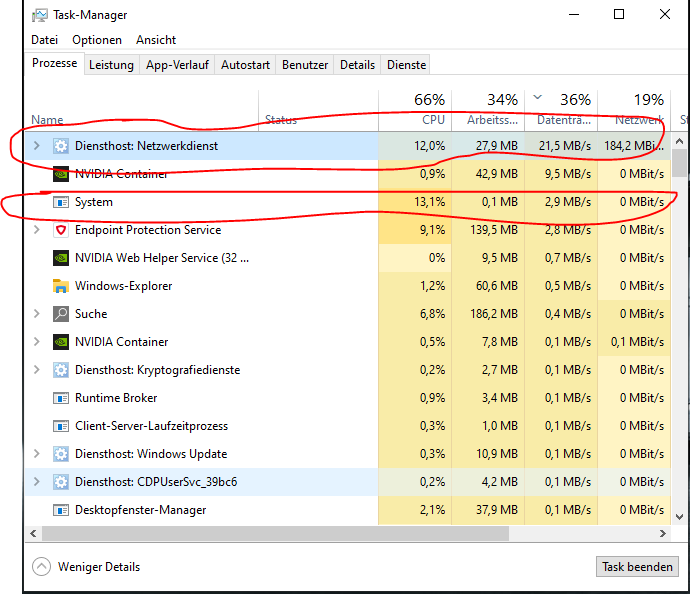Click the Desktopfenster-Manager icon
690x594 pixels.
pyautogui.click(x=61, y=510)
